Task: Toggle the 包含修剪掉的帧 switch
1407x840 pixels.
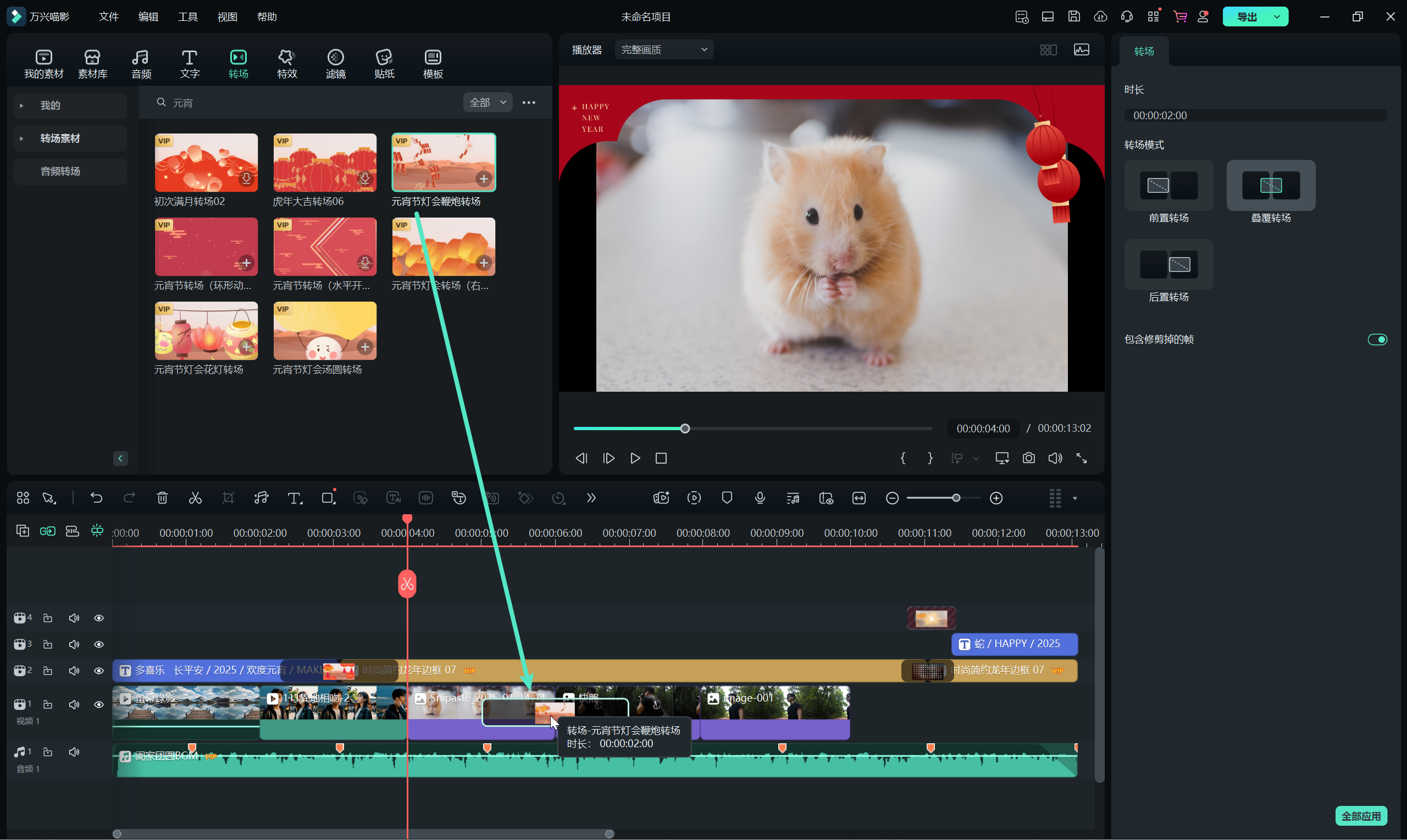Action: point(1376,339)
